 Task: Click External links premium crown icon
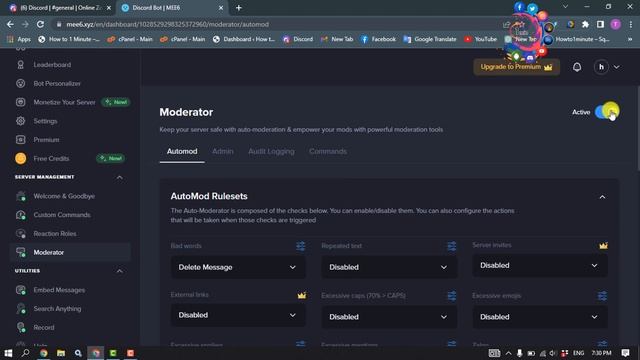pyautogui.click(x=302, y=295)
